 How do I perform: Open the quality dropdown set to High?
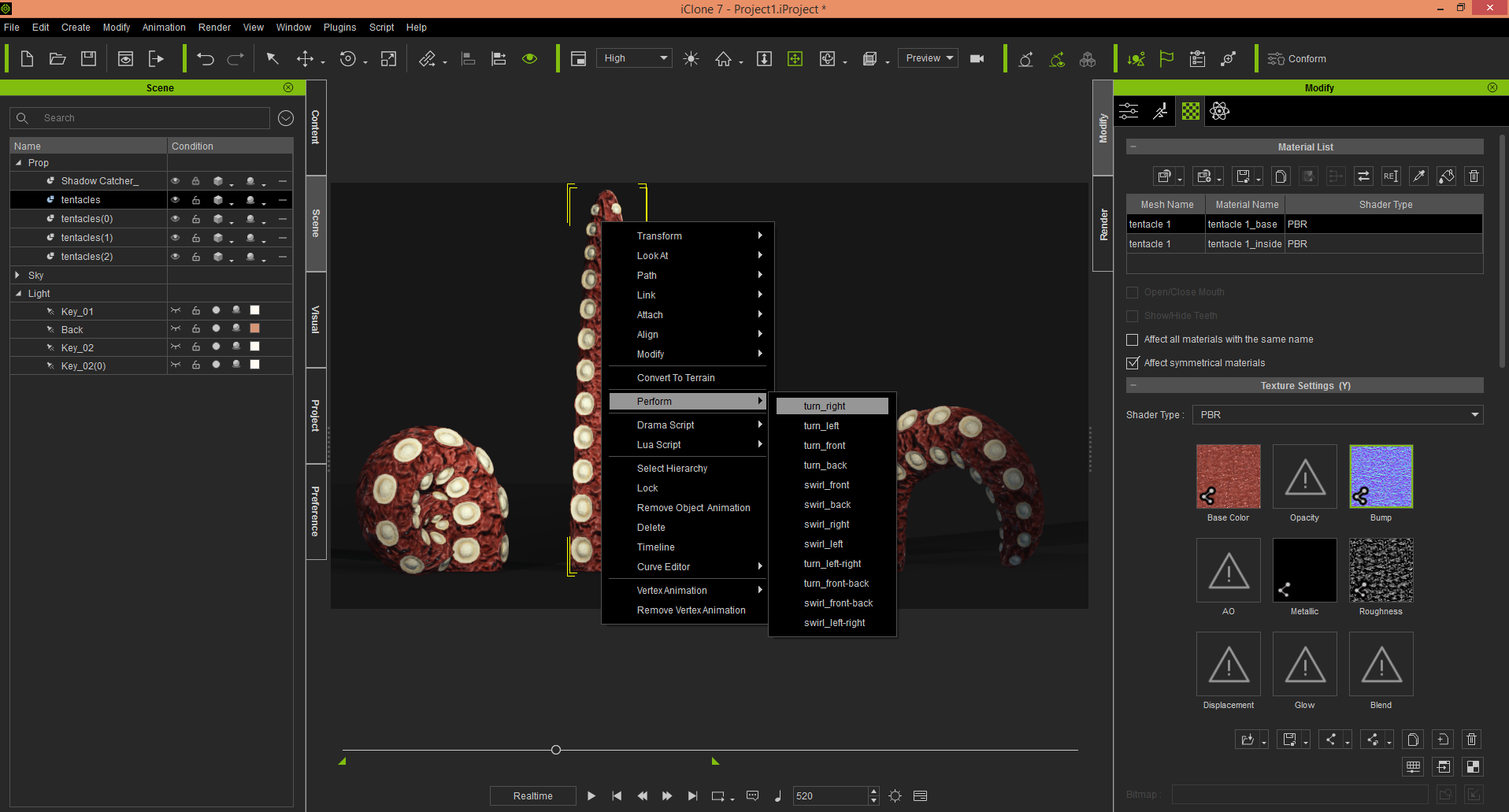pyautogui.click(x=635, y=58)
